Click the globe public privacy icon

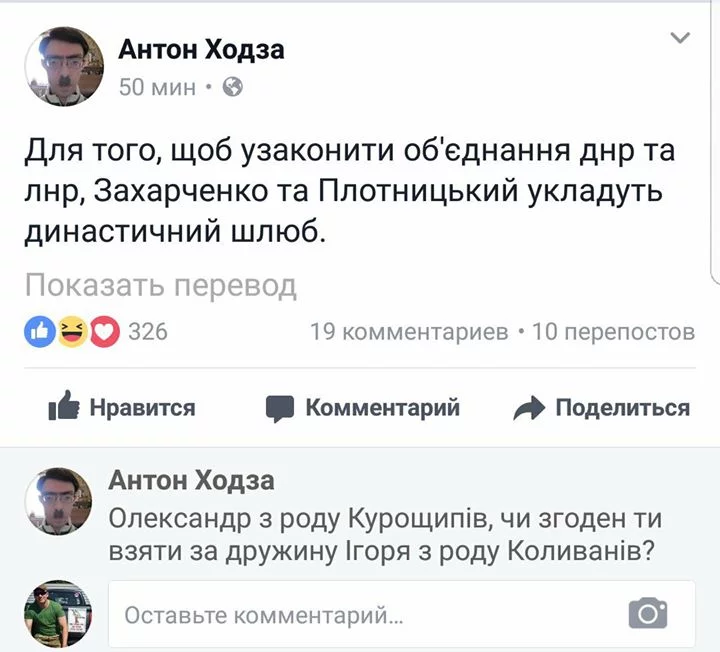[231, 87]
